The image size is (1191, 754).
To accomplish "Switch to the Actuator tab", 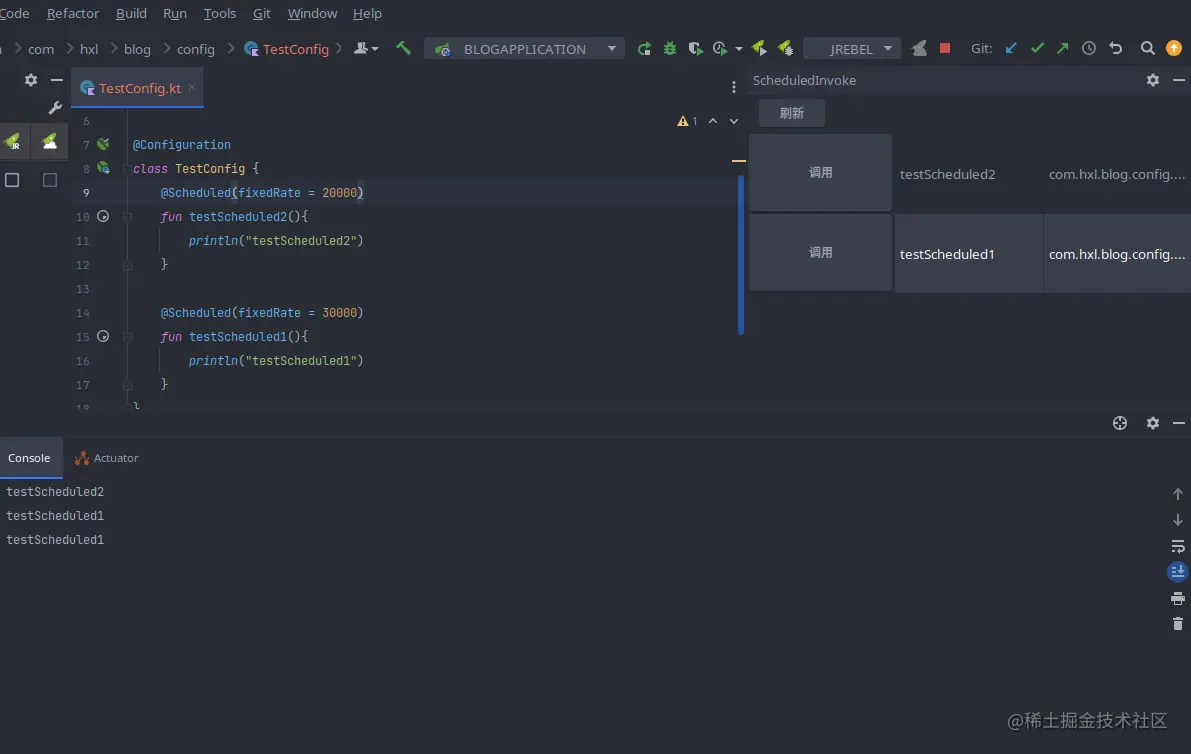I will point(106,458).
